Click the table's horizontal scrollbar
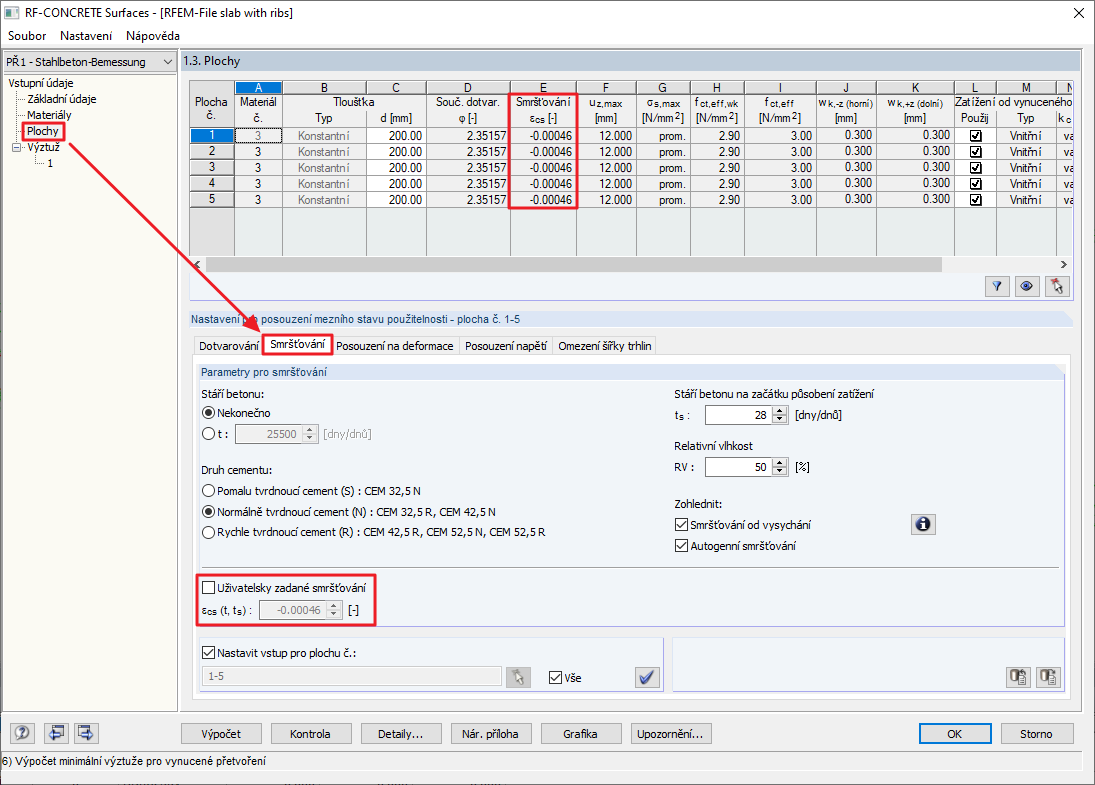Viewport: 1095px width, 785px height. click(573, 265)
